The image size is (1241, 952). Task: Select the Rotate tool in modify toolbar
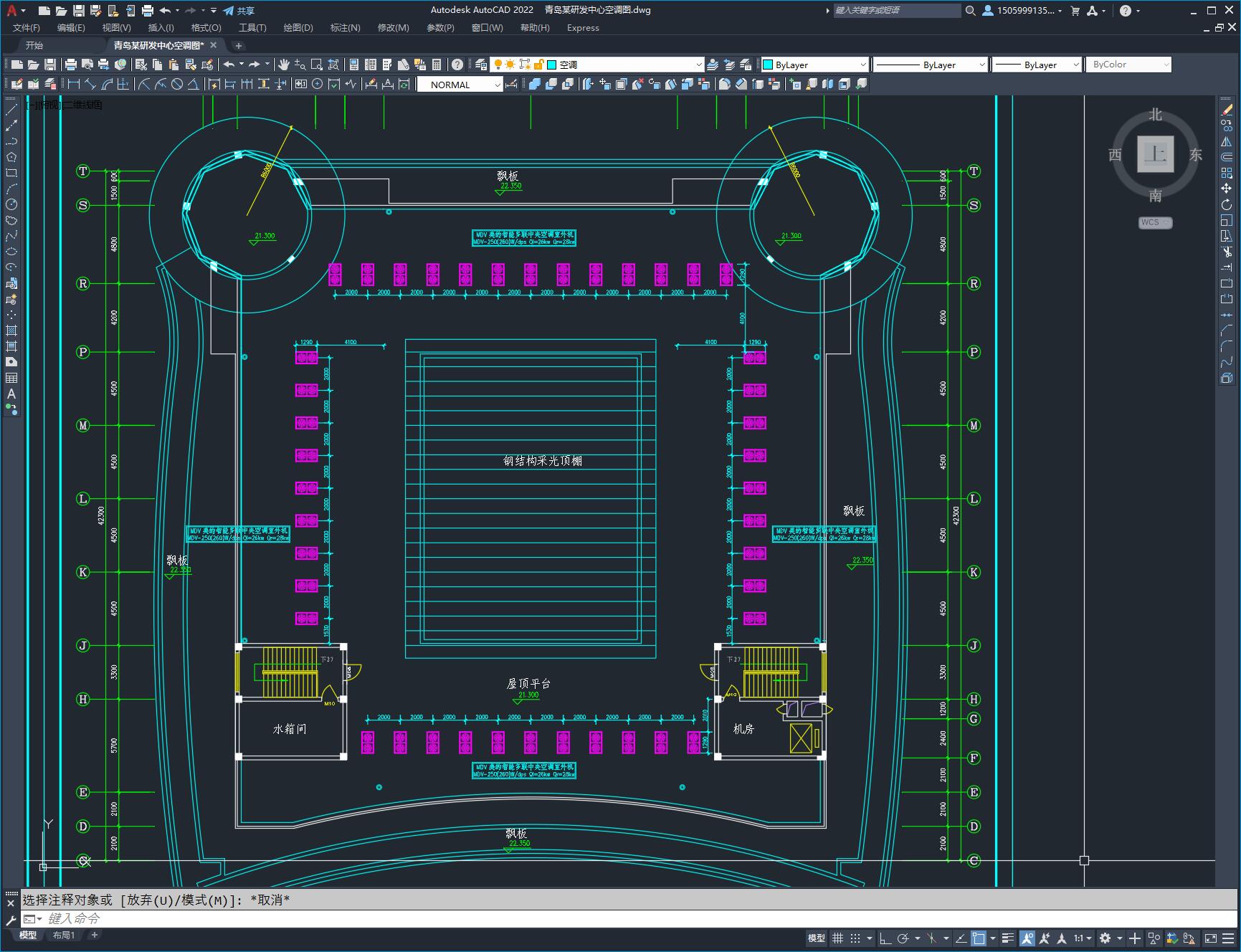1227,204
